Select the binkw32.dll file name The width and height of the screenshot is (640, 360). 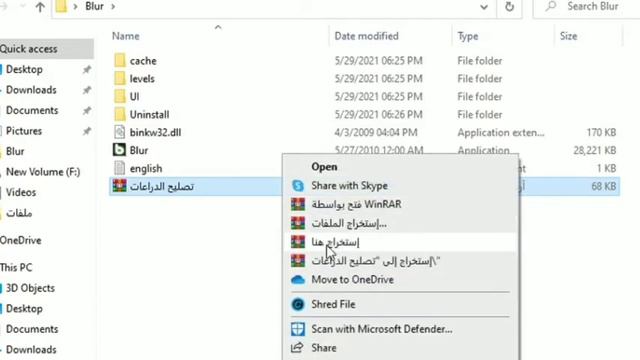click(155, 133)
